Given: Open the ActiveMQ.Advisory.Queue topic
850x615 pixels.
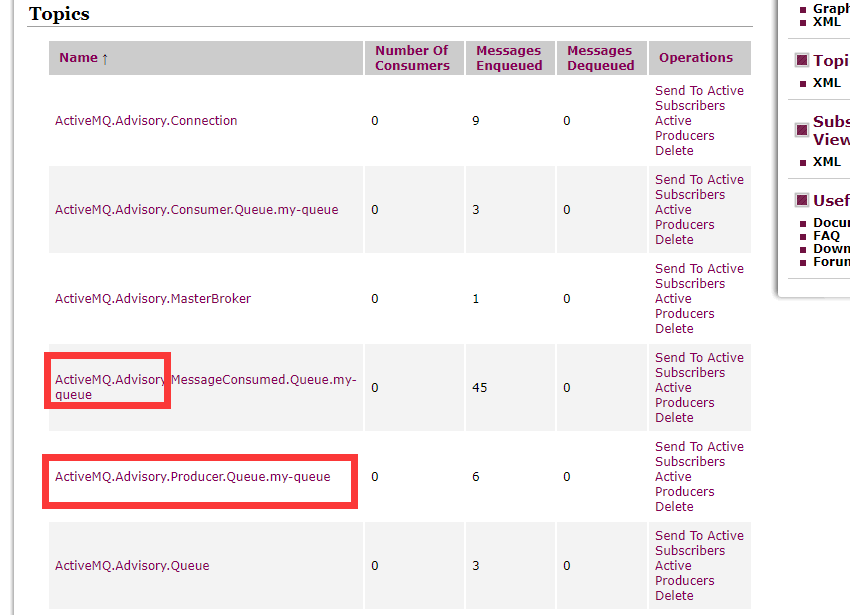Looking at the screenshot, I should click(x=132, y=565).
